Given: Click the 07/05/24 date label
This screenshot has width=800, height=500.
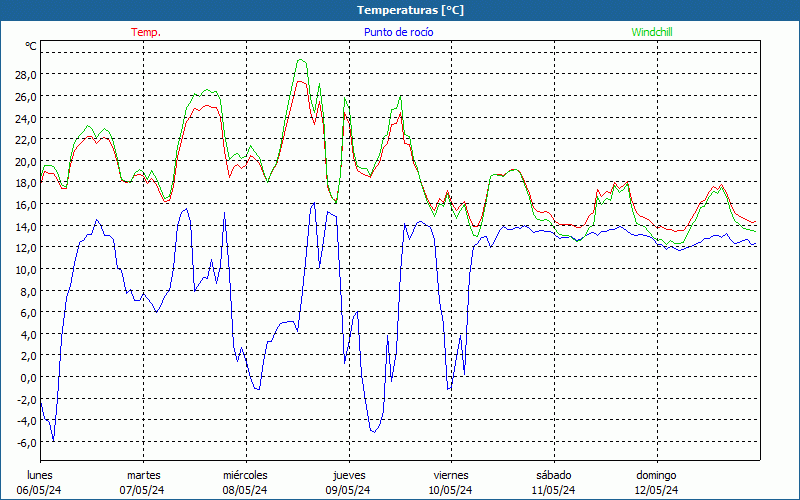Looking at the screenshot, I should click(142, 490).
